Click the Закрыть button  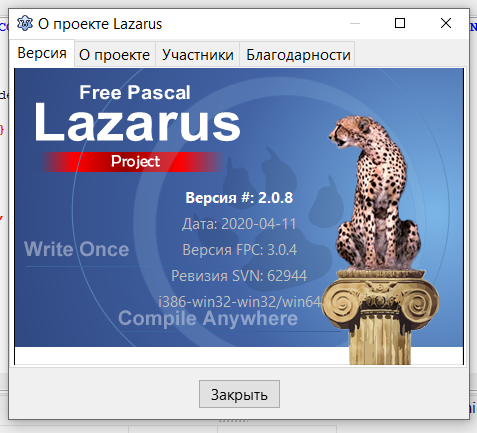tap(239, 394)
